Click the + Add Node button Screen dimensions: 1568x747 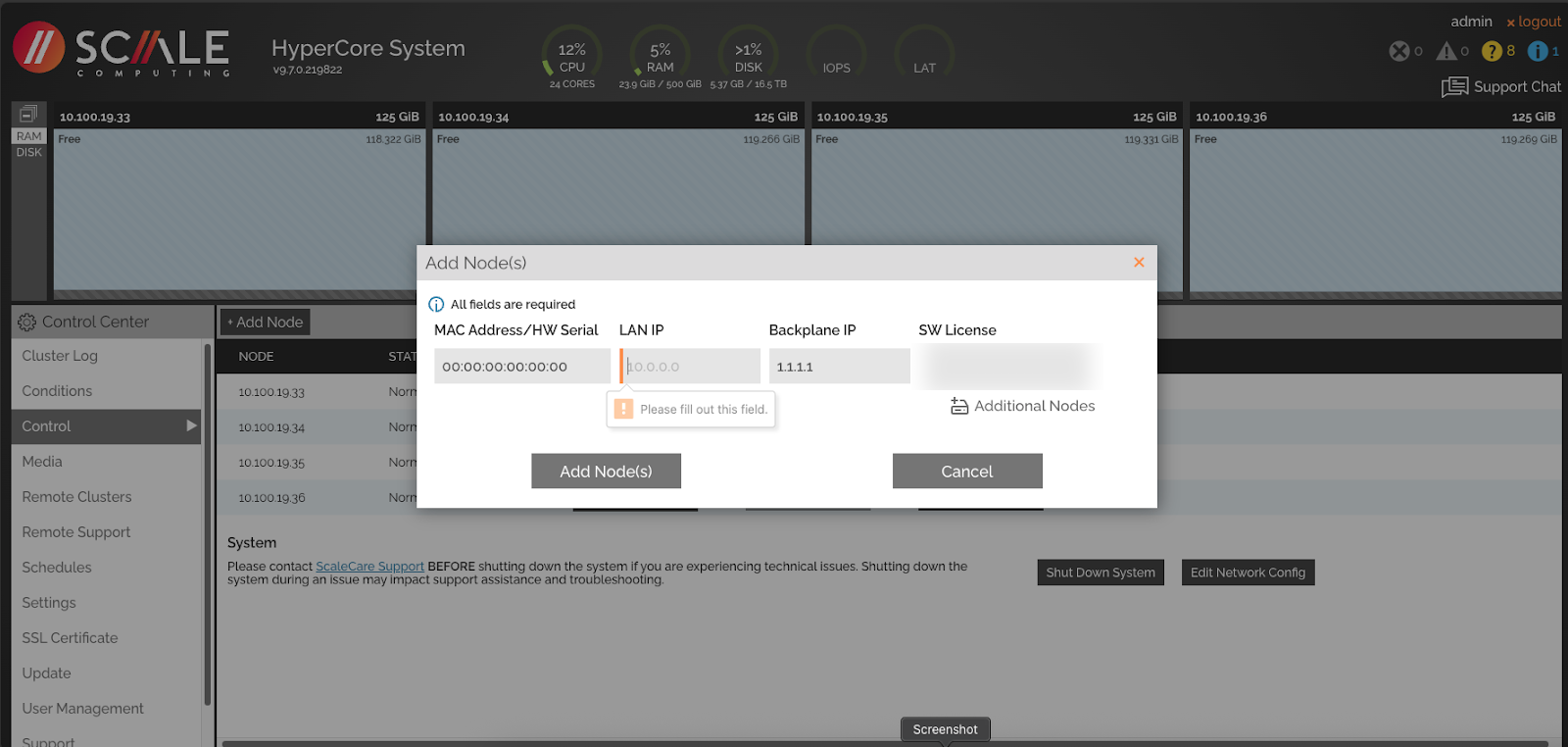point(265,322)
